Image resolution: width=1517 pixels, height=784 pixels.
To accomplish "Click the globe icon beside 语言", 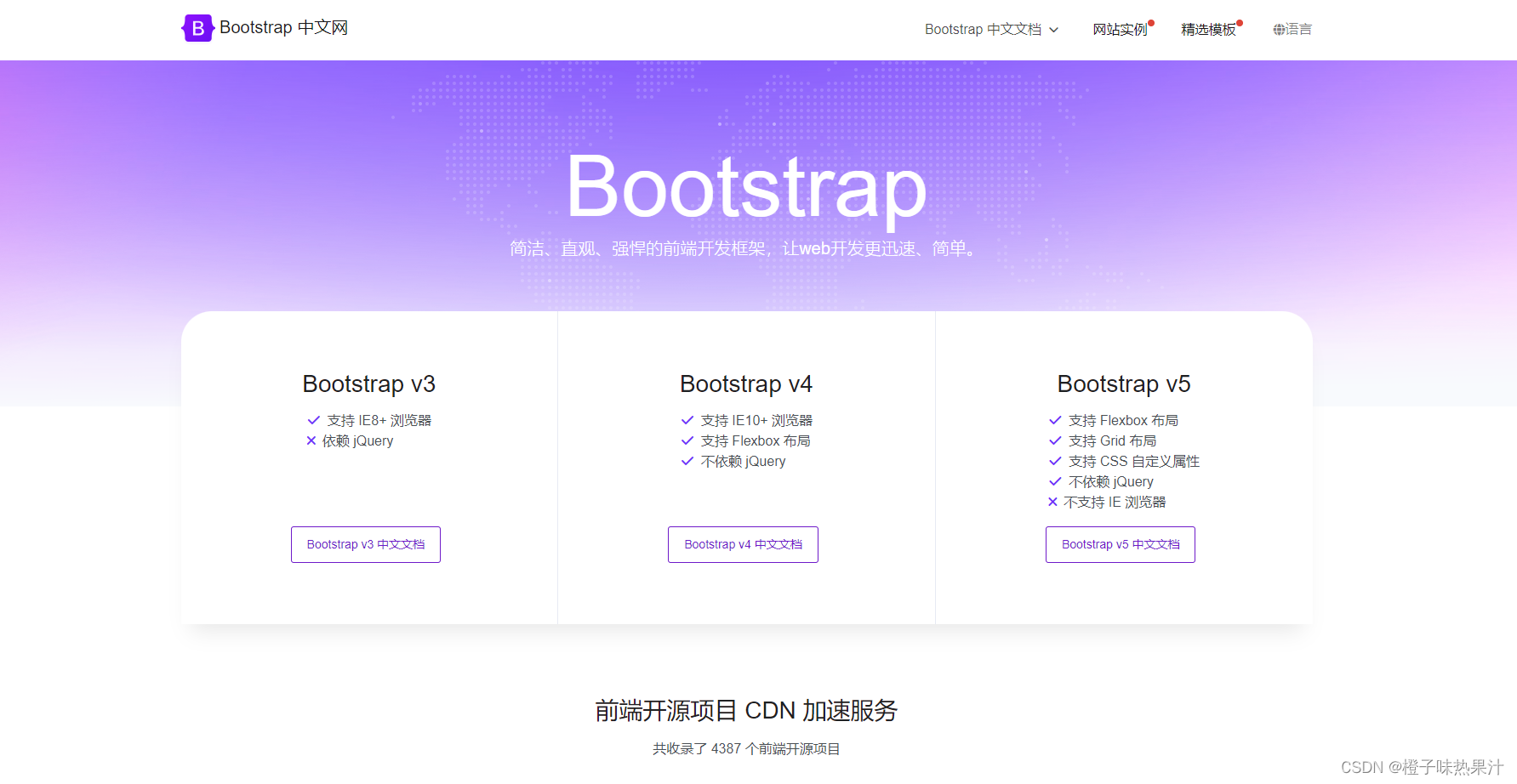I will pyautogui.click(x=1279, y=30).
